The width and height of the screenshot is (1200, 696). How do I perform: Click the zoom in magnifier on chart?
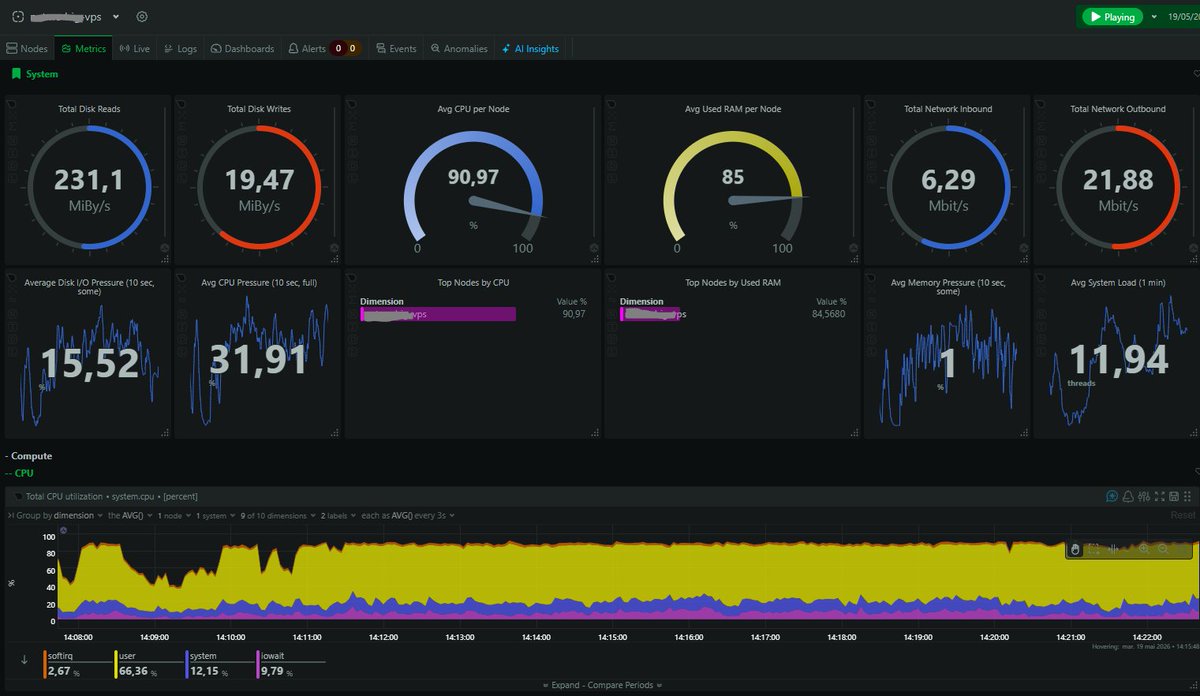[x=1144, y=549]
